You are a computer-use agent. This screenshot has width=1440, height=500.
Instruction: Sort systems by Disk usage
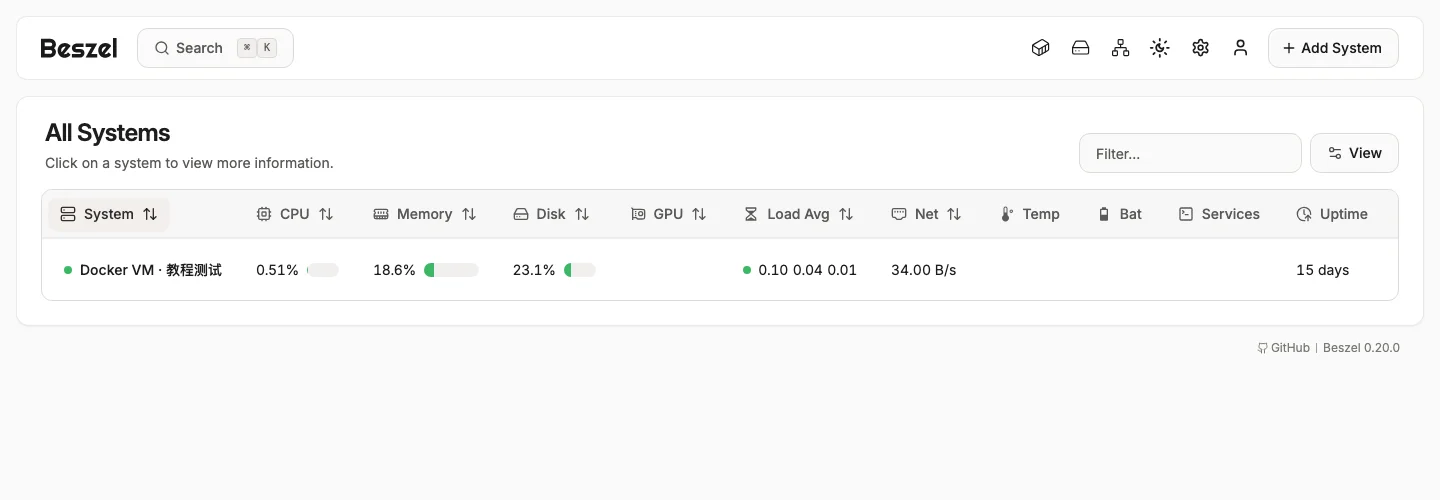551,214
